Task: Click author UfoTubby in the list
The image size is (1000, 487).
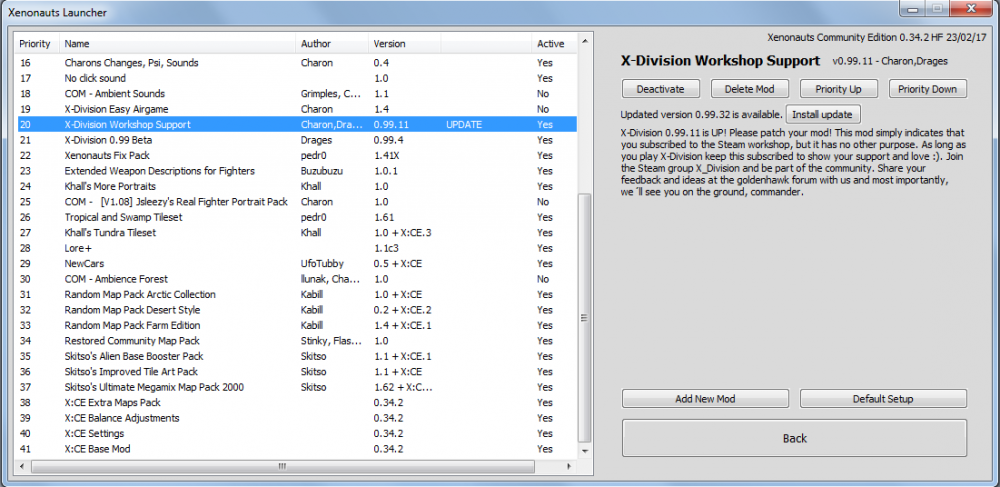Action: (x=321, y=263)
